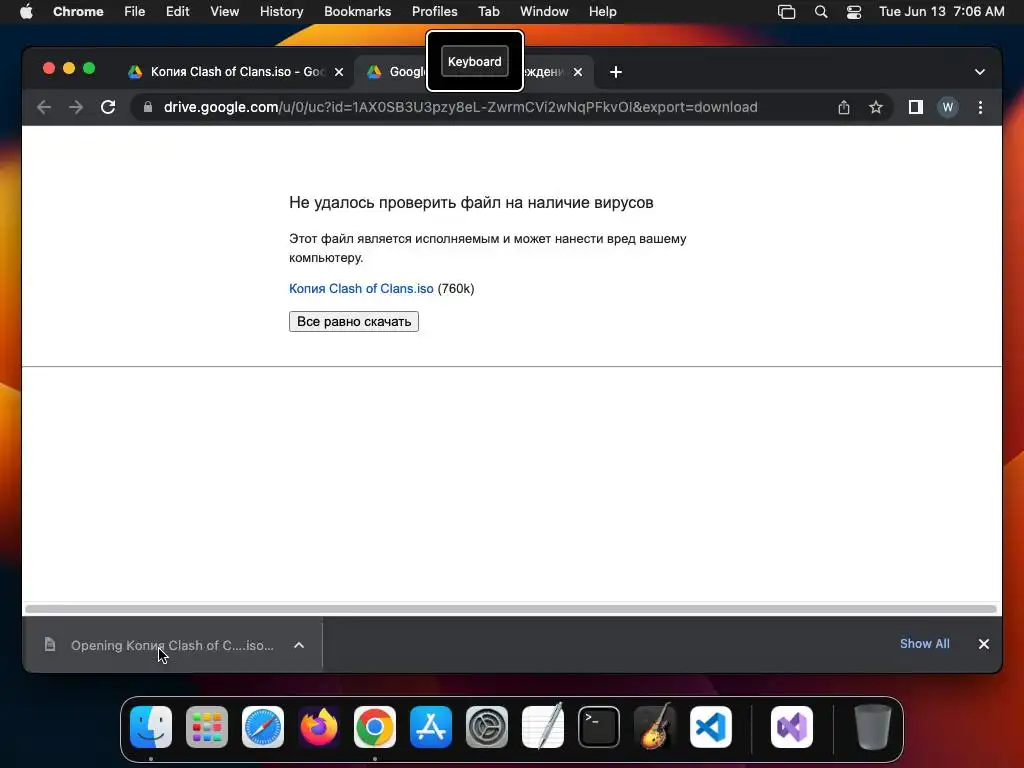Click the Keyboard overlay button

tap(475, 61)
